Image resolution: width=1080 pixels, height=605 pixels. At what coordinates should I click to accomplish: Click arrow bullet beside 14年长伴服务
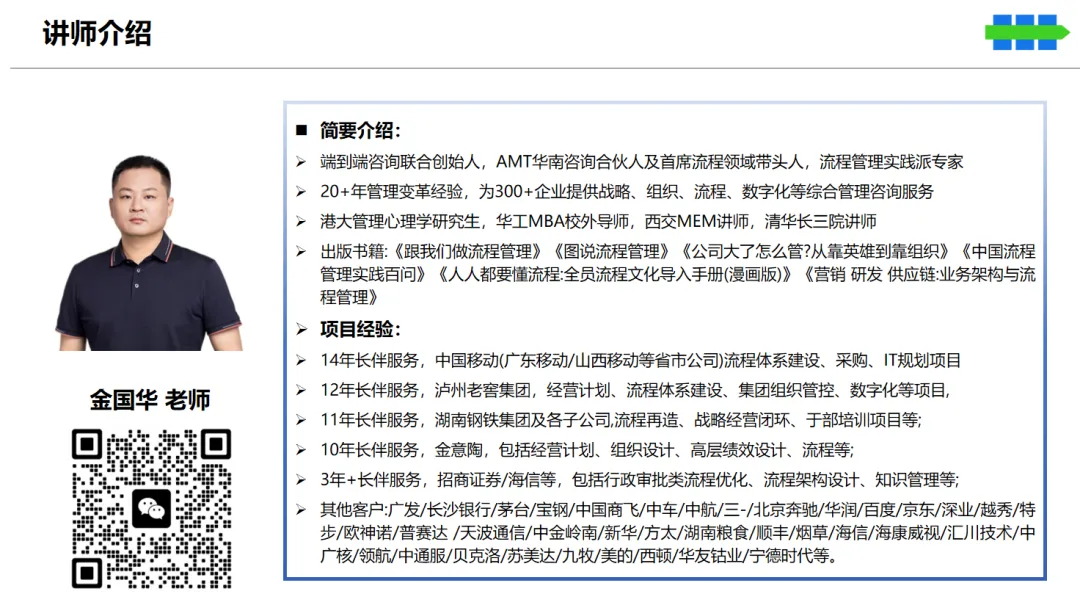point(301,360)
